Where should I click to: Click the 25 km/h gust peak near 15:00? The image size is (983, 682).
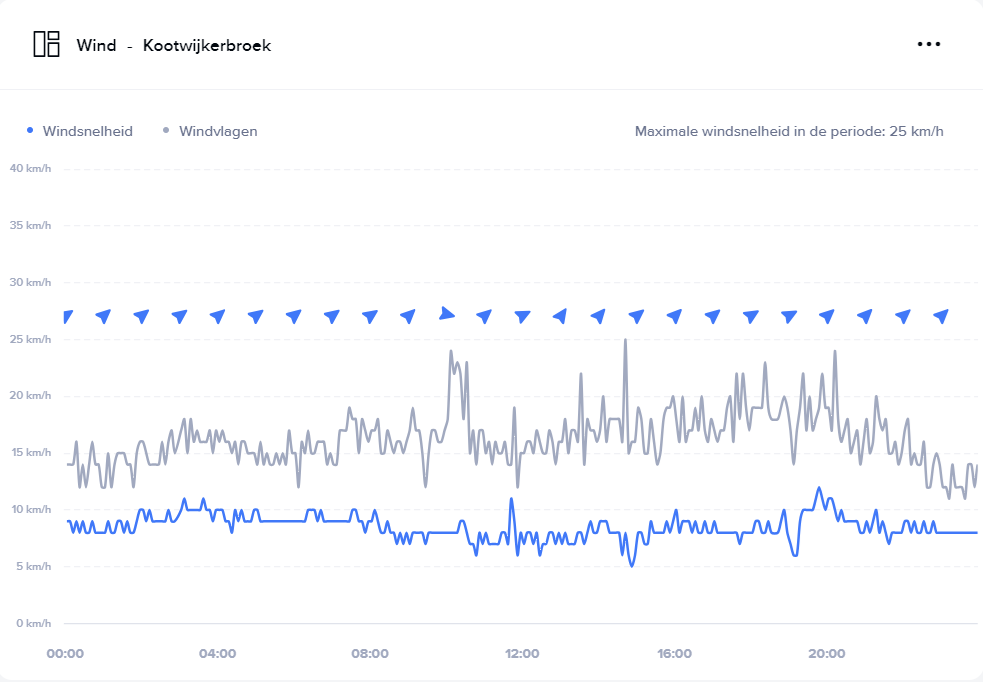pos(625,340)
